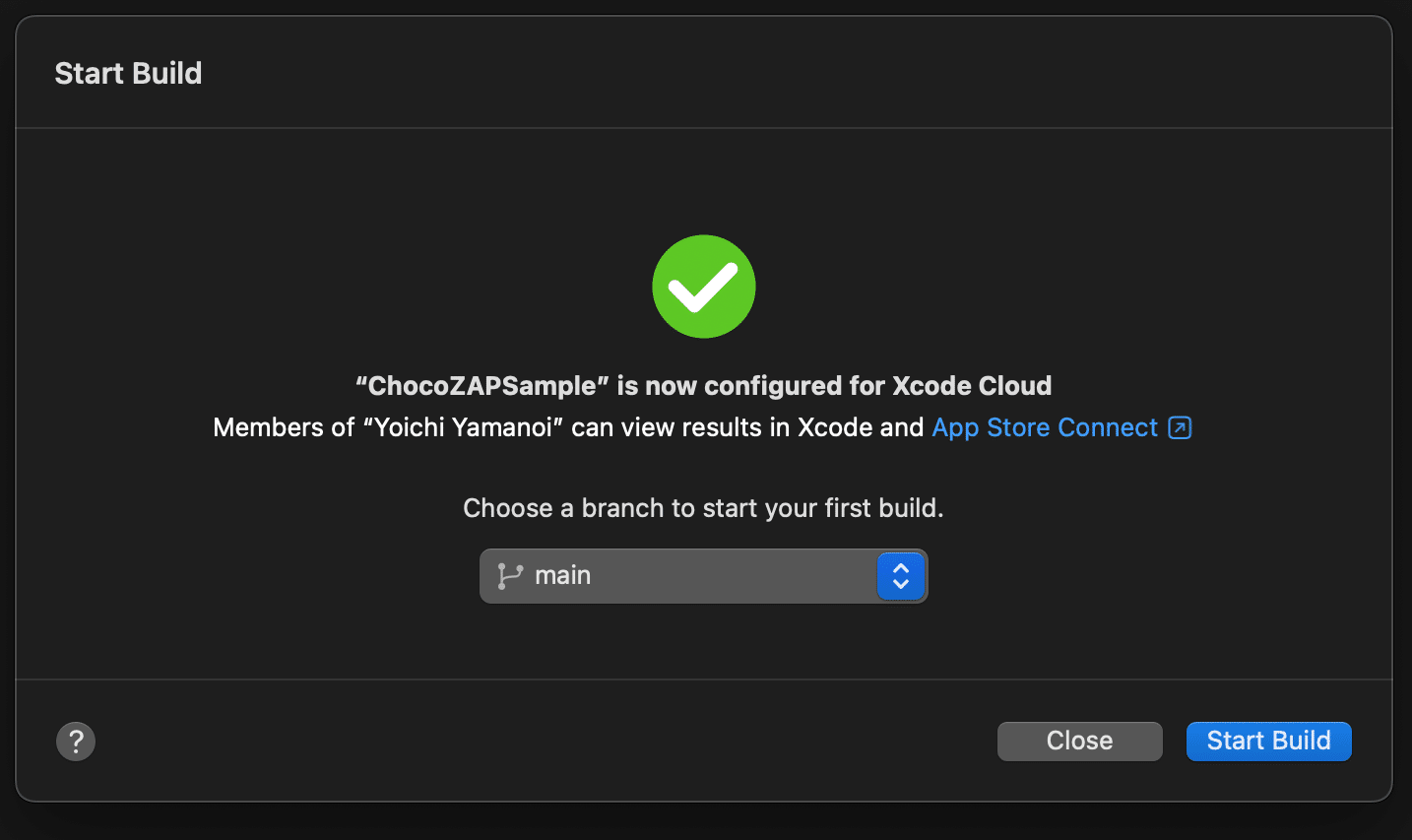Click the "Start Build" dialog title
Screen dimensions: 1412x840
[x=128, y=74]
